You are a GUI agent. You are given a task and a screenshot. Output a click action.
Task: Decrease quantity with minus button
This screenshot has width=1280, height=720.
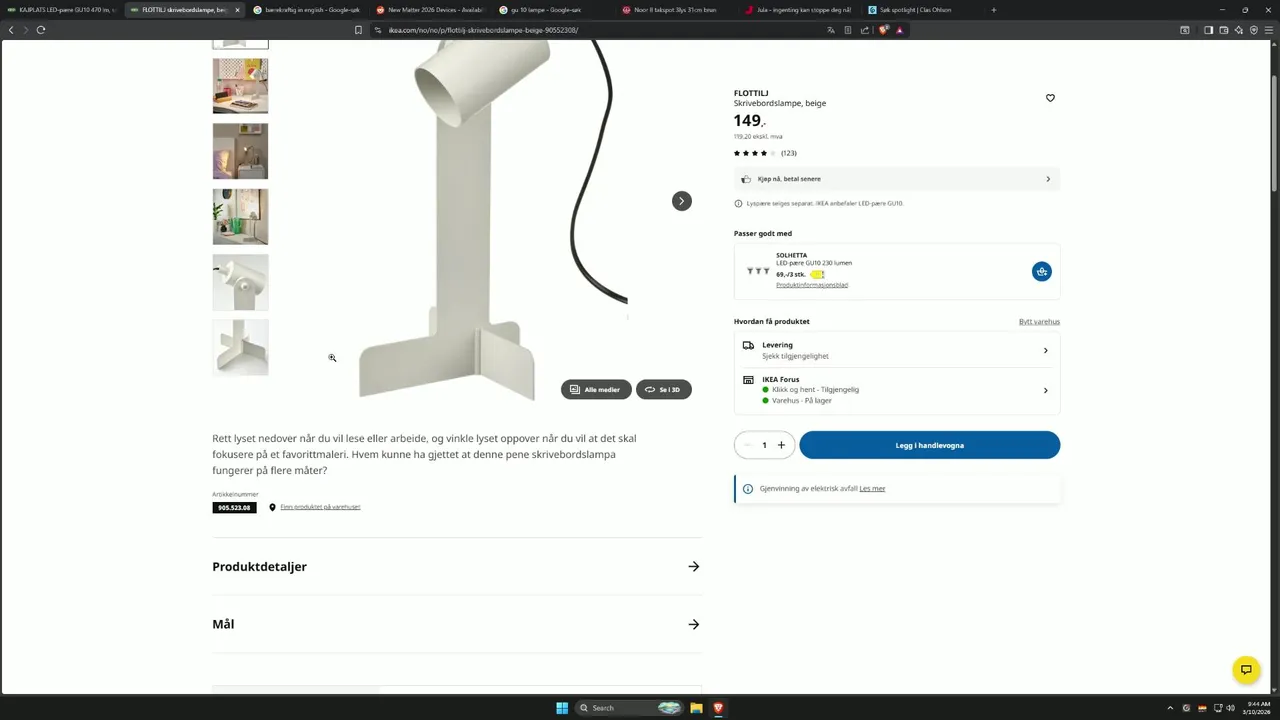click(x=747, y=445)
